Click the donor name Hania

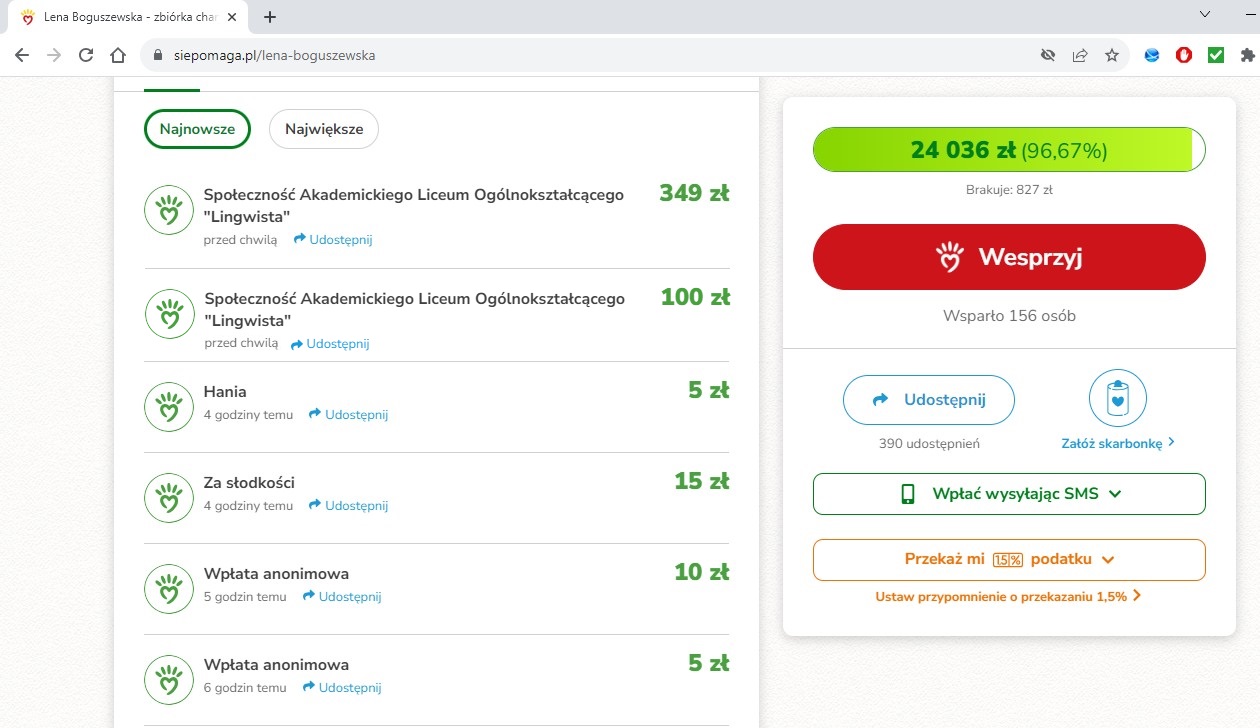tap(225, 392)
